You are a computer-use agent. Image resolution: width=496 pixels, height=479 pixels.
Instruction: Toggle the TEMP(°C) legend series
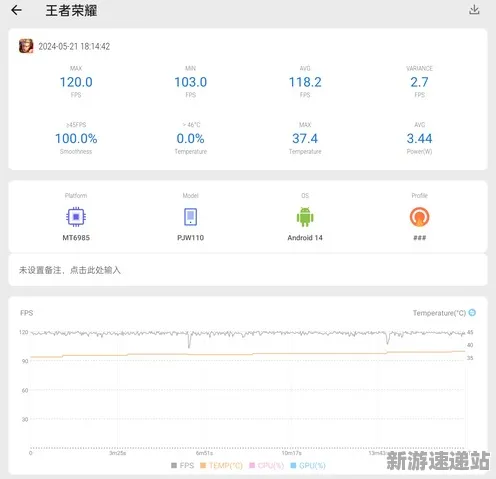click(221, 465)
